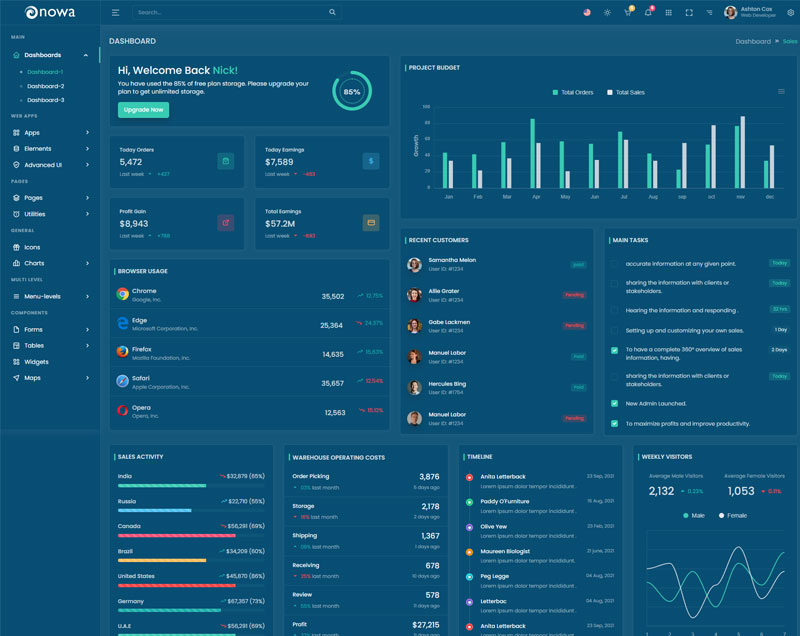This screenshot has height=636, width=800.
Task: Switch theme using the sun icon
Action: tap(606, 13)
